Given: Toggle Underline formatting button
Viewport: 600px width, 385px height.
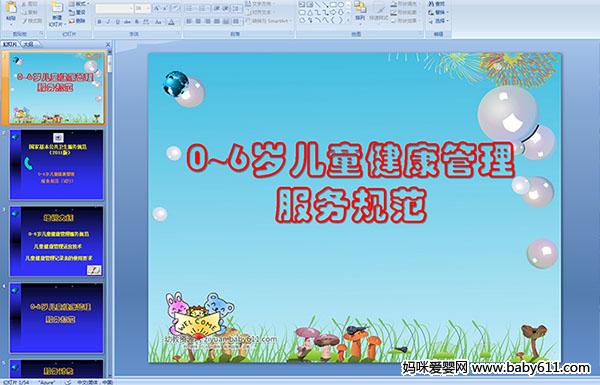Looking at the screenshot, I should [x=117, y=22].
